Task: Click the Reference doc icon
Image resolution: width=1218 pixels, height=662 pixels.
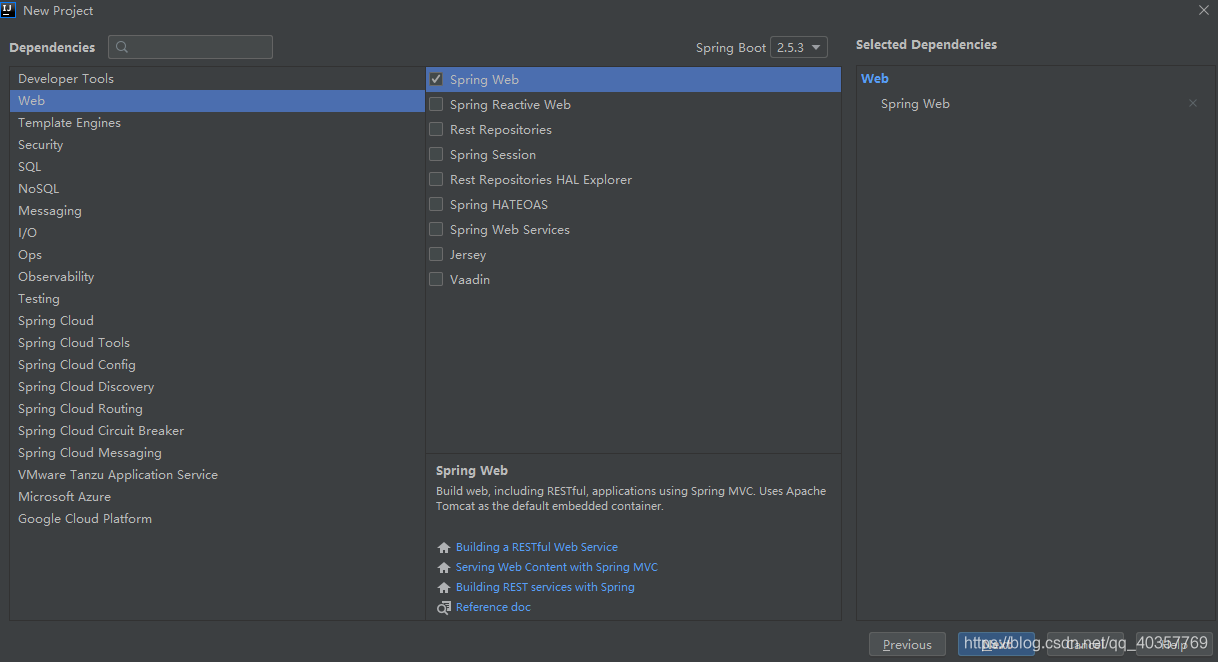Action: tap(444, 607)
